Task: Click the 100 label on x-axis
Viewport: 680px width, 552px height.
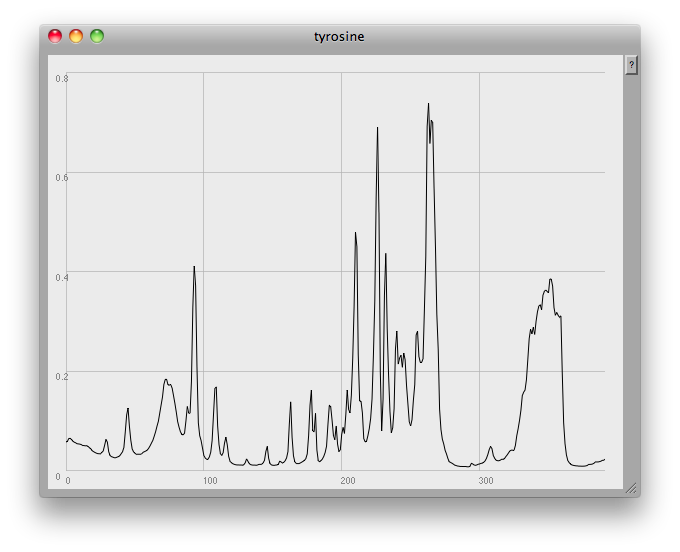Action: (x=210, y=482)
